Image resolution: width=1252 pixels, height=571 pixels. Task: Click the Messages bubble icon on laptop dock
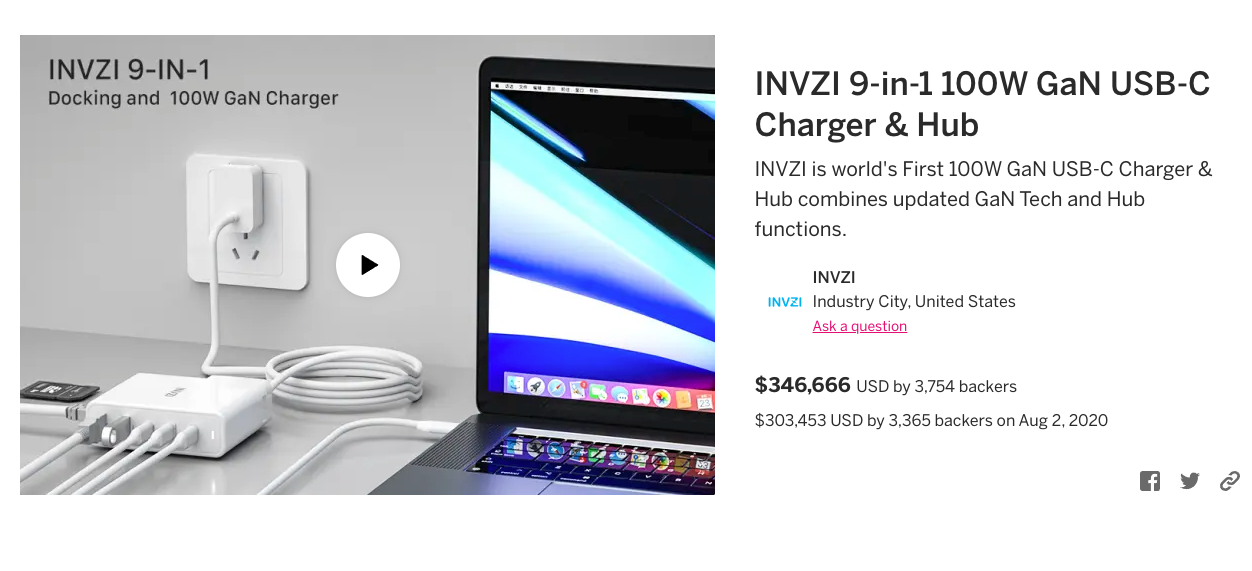click(x=620, y=394)
